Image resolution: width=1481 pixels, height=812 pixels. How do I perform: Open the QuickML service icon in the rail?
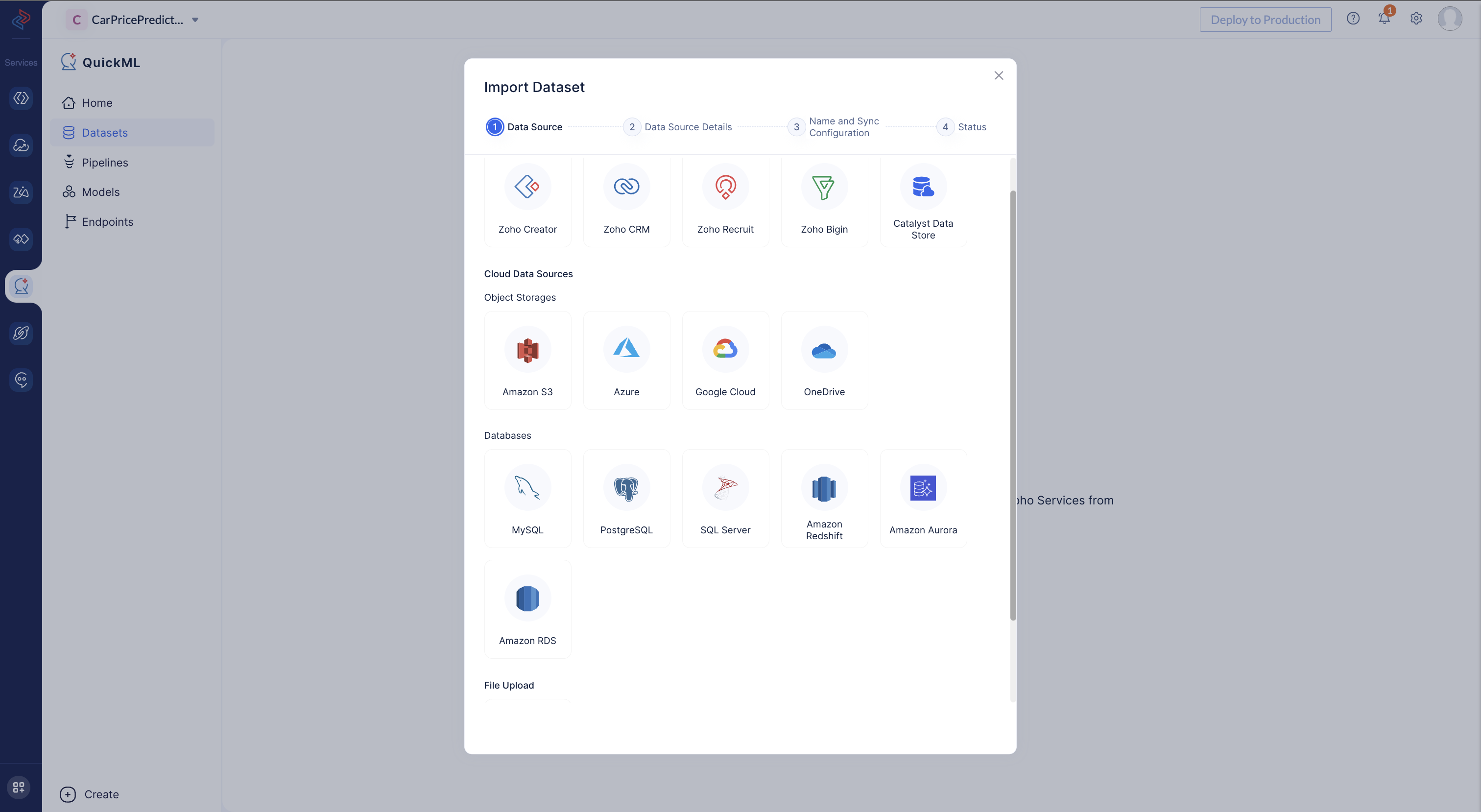[21, 286]
